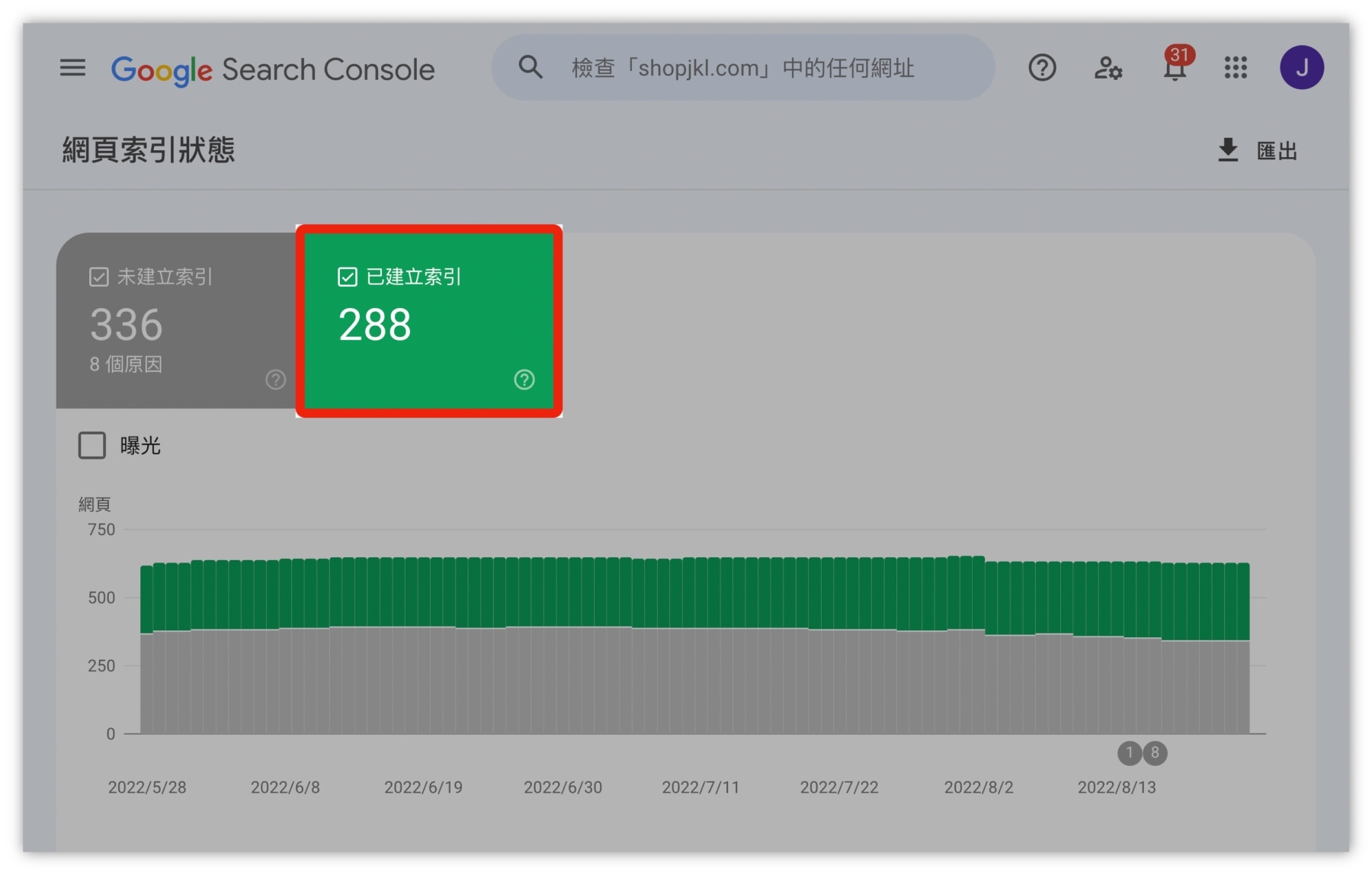Click the search magnifier icon

tap(531, 68)
